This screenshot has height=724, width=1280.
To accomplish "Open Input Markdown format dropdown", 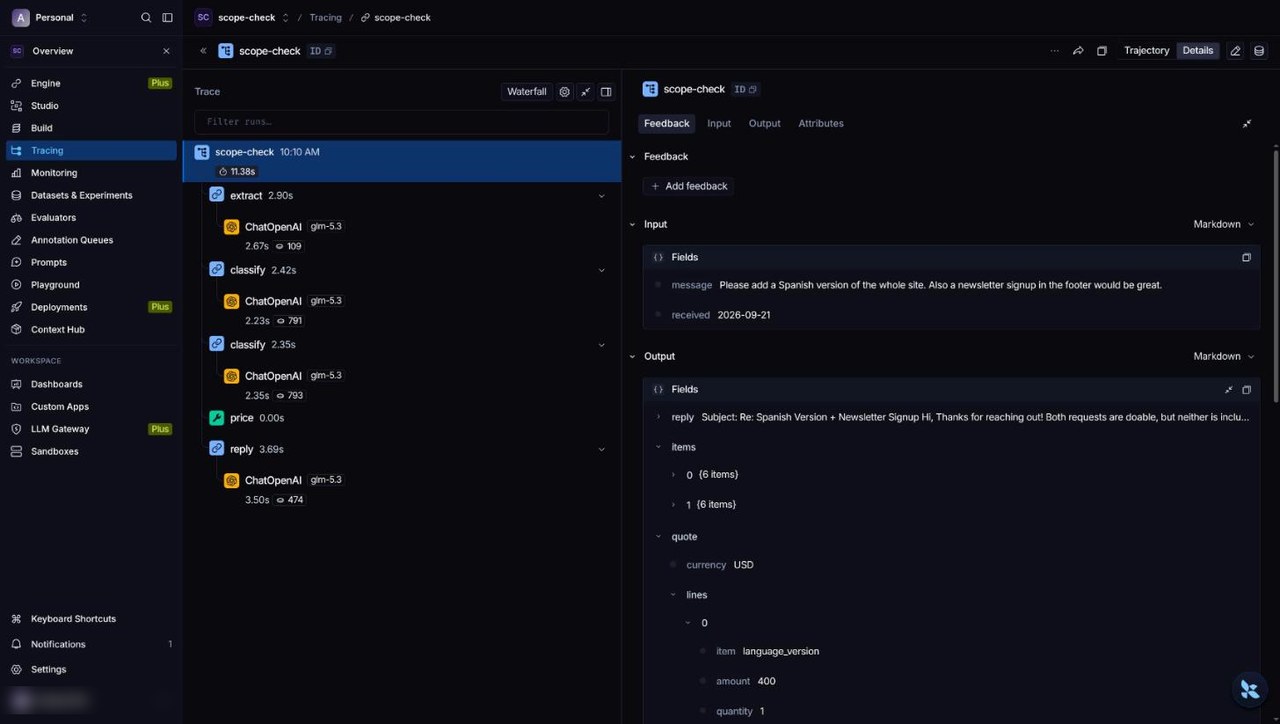I will point(1223,225).
